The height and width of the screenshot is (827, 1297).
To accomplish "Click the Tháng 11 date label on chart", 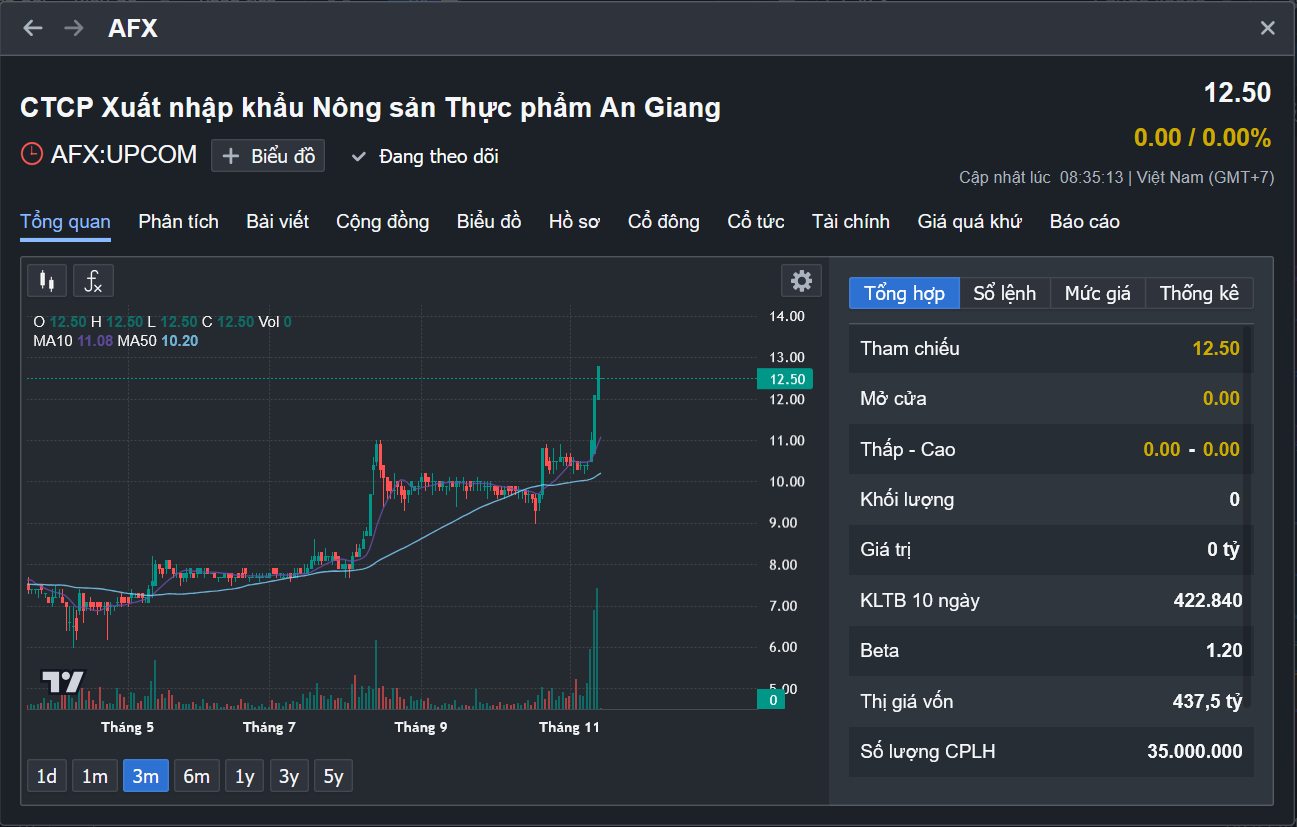I will pos(569,727).
